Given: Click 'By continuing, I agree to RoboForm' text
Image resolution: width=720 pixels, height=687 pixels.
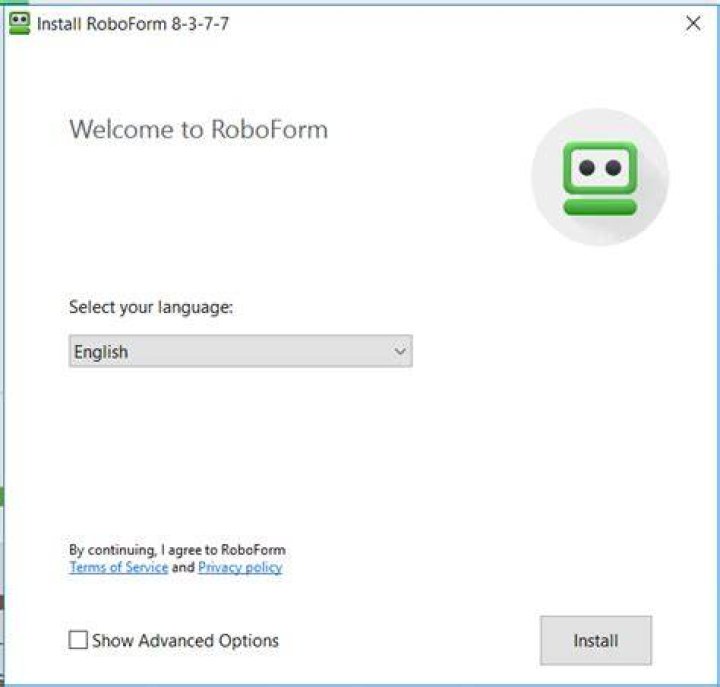Looking at the screenshot, I should [177, 550].
